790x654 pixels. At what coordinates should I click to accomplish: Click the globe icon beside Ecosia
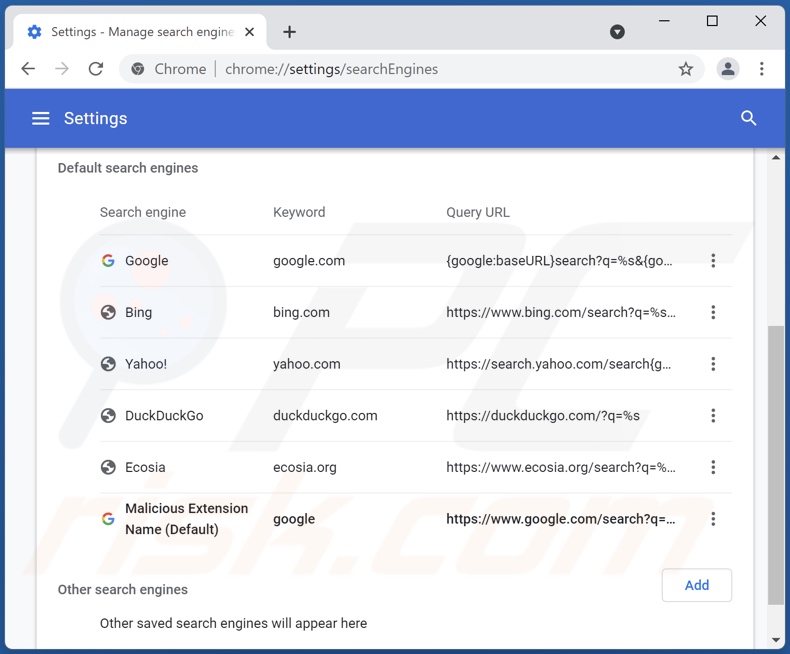pyautogui.click(x=108, y=467)
